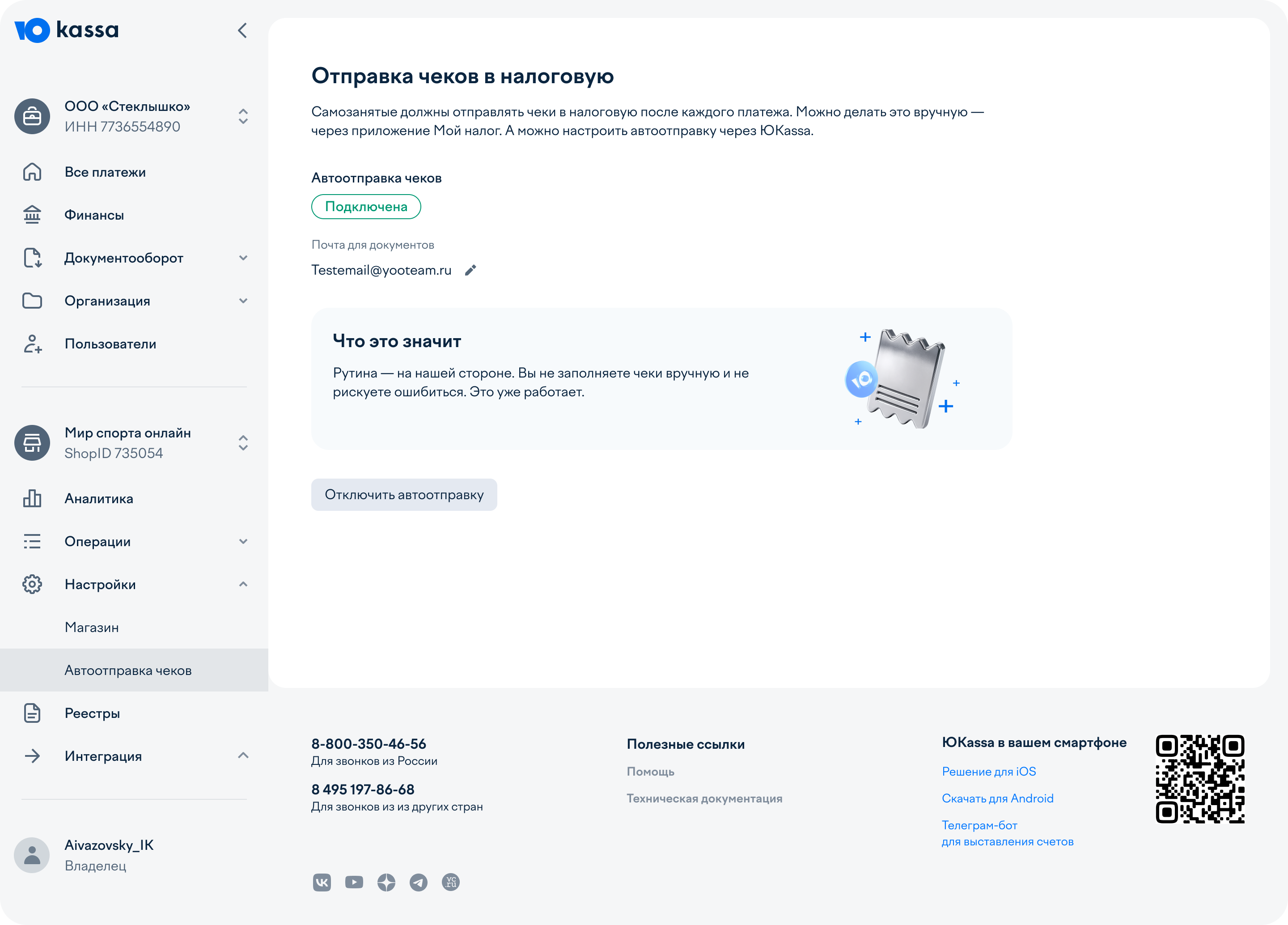Click the briefcase icon for ООО «Стеклышко»
Screen dimensions: 1288x925
point(32,116)
